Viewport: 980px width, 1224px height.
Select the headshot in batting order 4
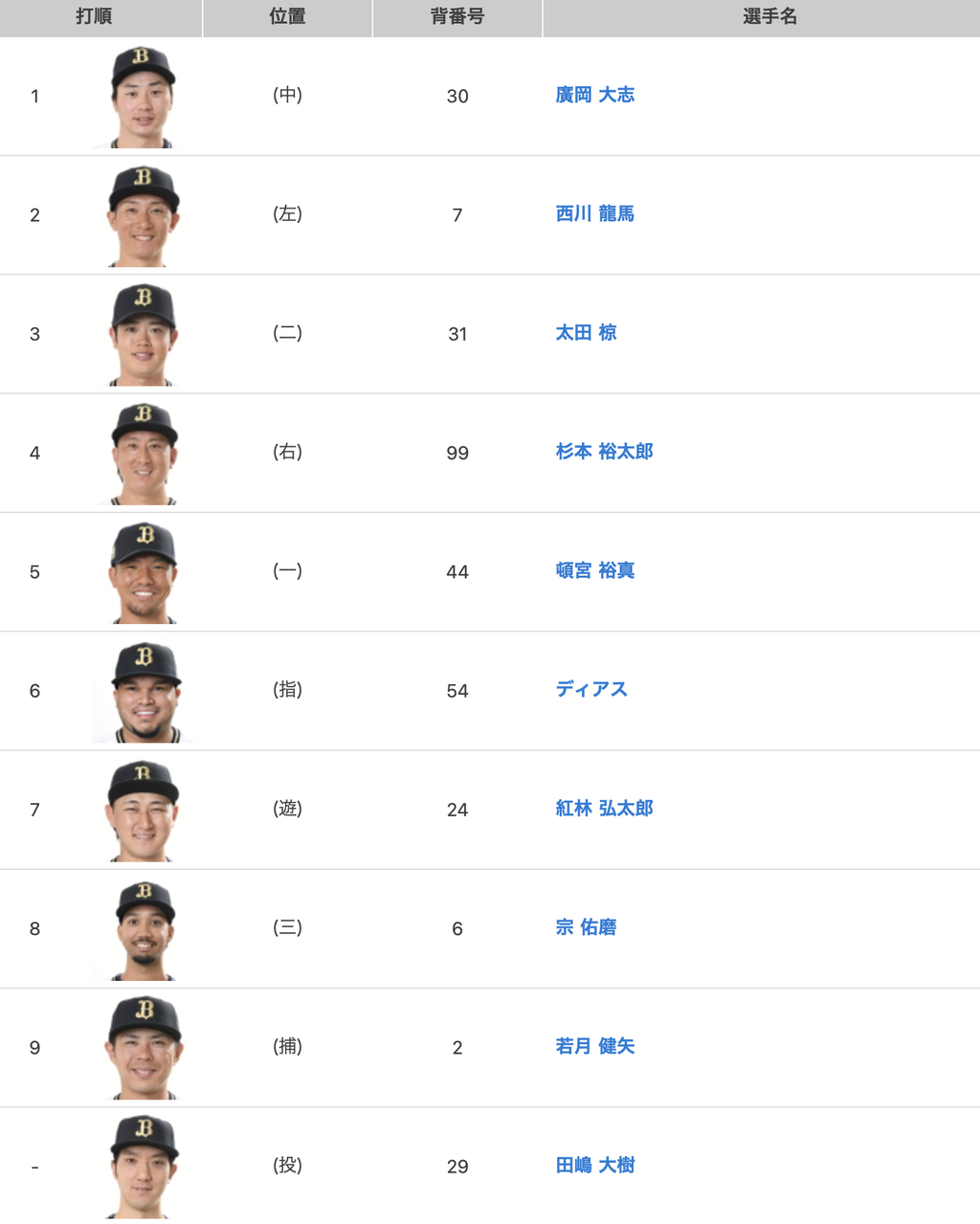pos(143,454)
